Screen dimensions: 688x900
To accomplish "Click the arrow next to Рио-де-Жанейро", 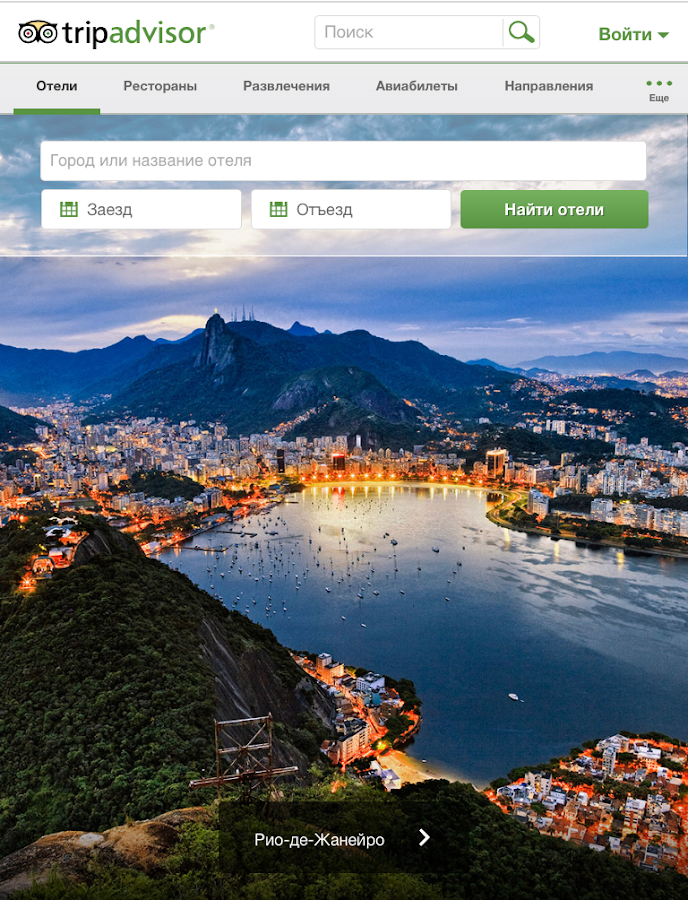I will (424, 838).
